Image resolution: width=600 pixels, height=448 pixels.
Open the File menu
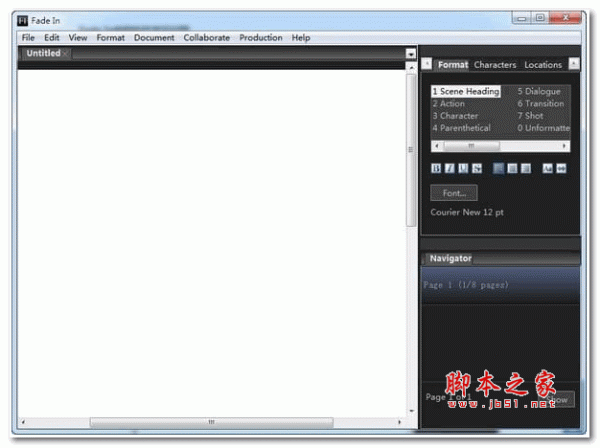(28, 37)
